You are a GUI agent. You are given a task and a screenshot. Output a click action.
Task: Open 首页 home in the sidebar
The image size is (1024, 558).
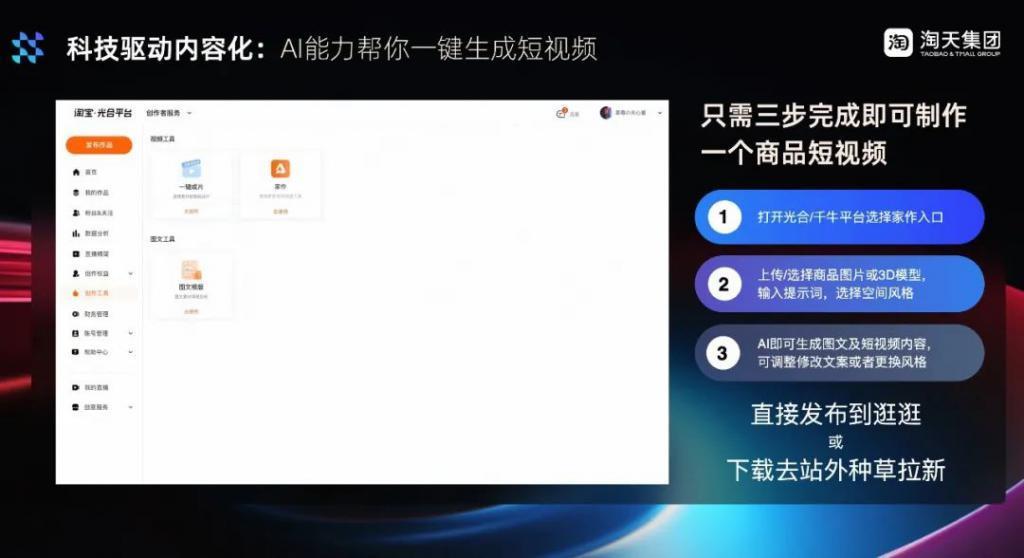click(85, 172)
